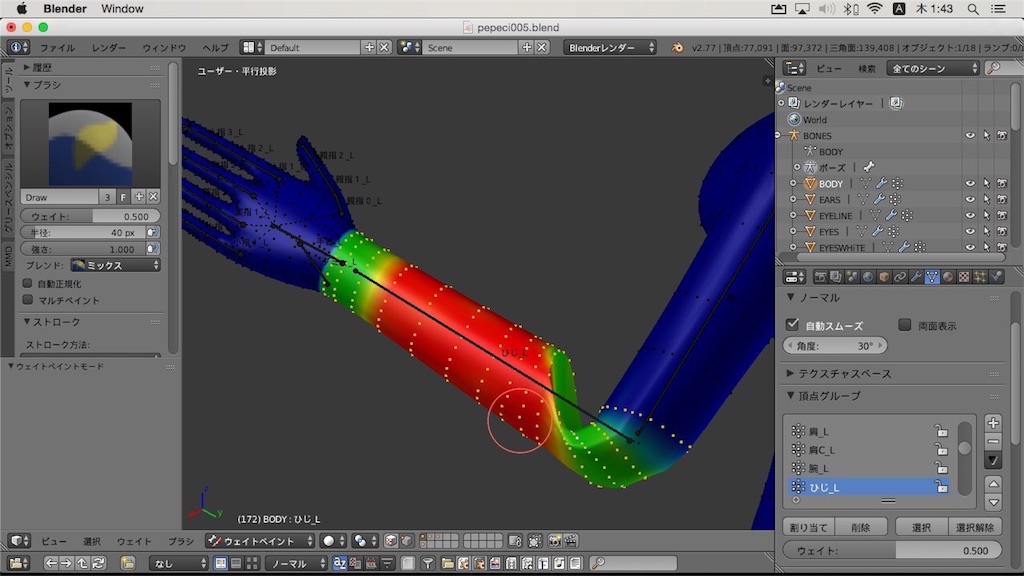Click the brush preview thumbnail
This screenshot has height=576, width=1024.
(x=90, y=144)
